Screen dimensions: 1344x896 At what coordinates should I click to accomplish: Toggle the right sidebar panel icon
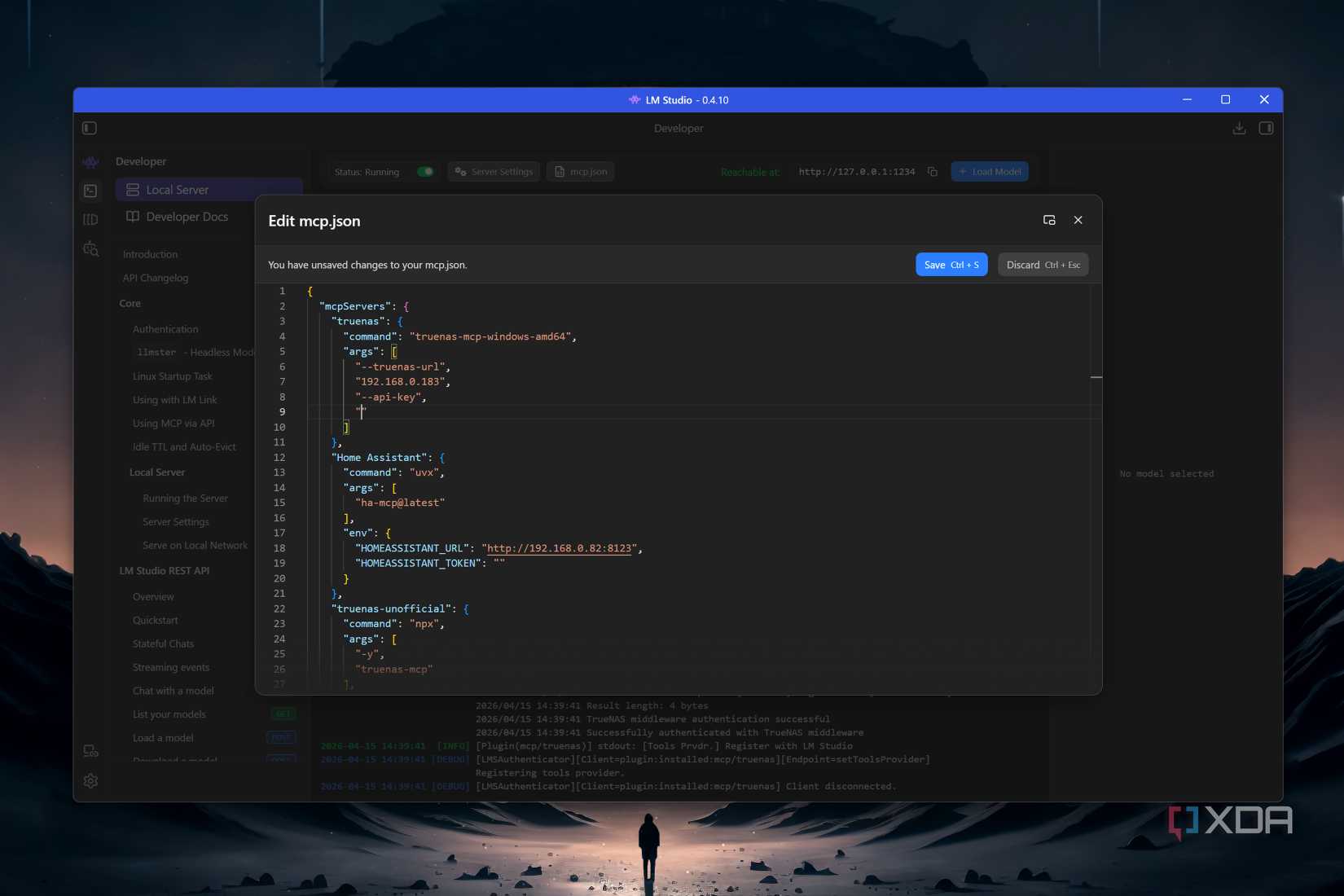pyautogui.click(x=1266, y=128)
